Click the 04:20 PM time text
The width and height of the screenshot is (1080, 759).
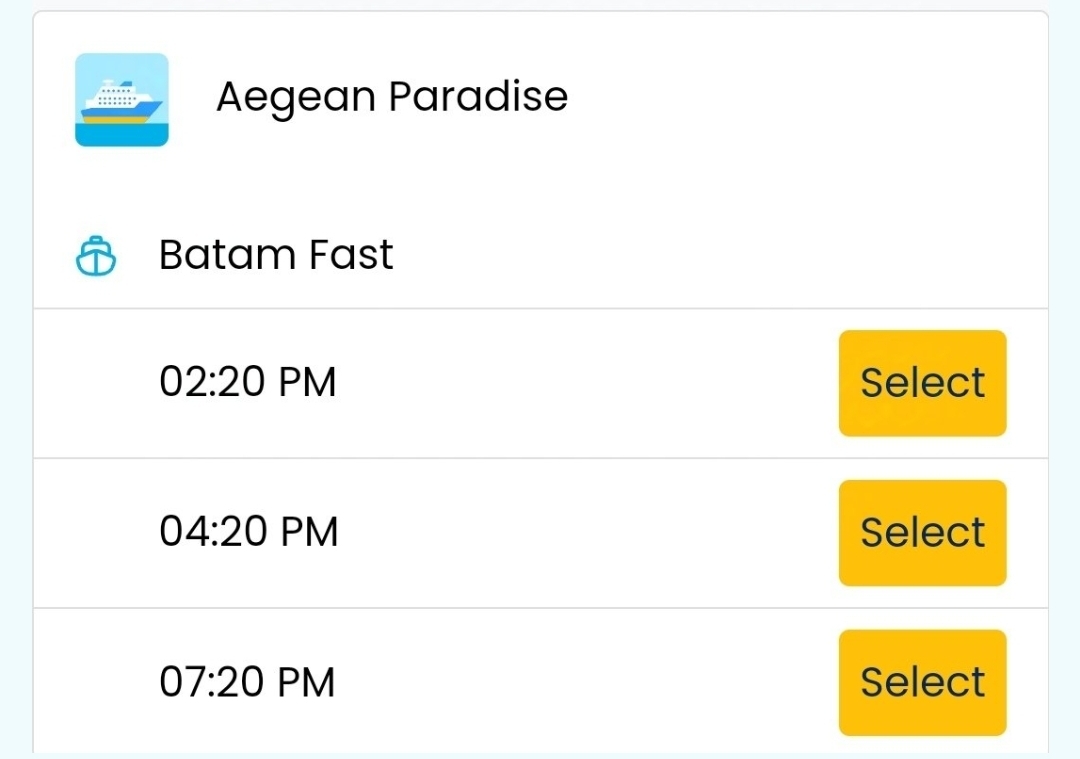248,532
